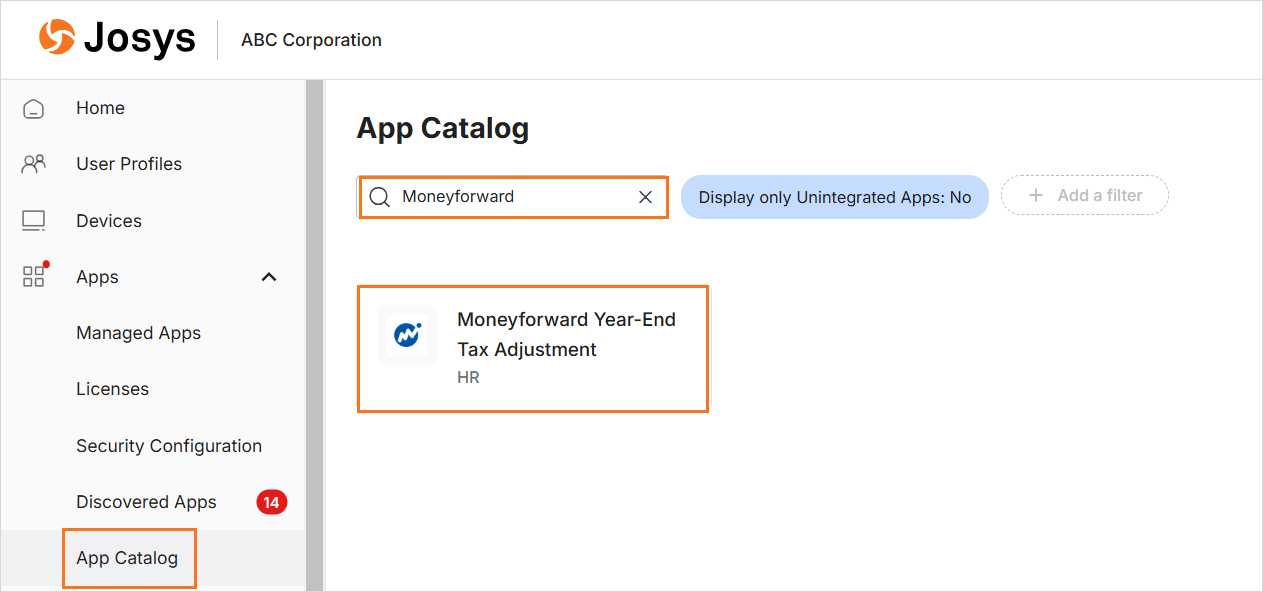Click Add a filter button
The image size is (1263, 592).
pos(1085,195)
